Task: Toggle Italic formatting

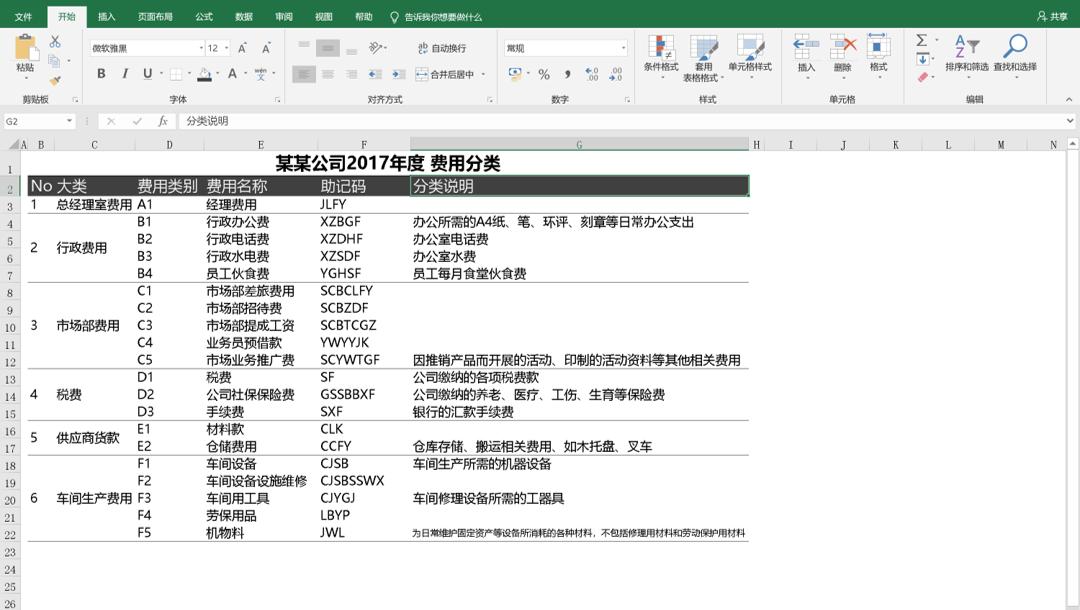Action: [x=126, y=74]
